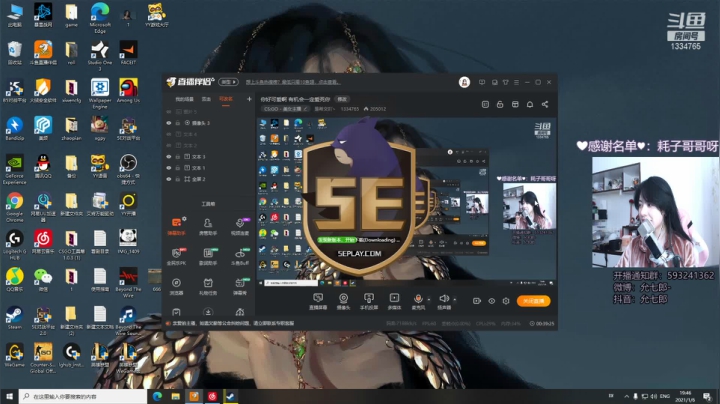Select the Steam desktop shortcut
This screenshot has width=720, height=404.
tap(14, 318)
